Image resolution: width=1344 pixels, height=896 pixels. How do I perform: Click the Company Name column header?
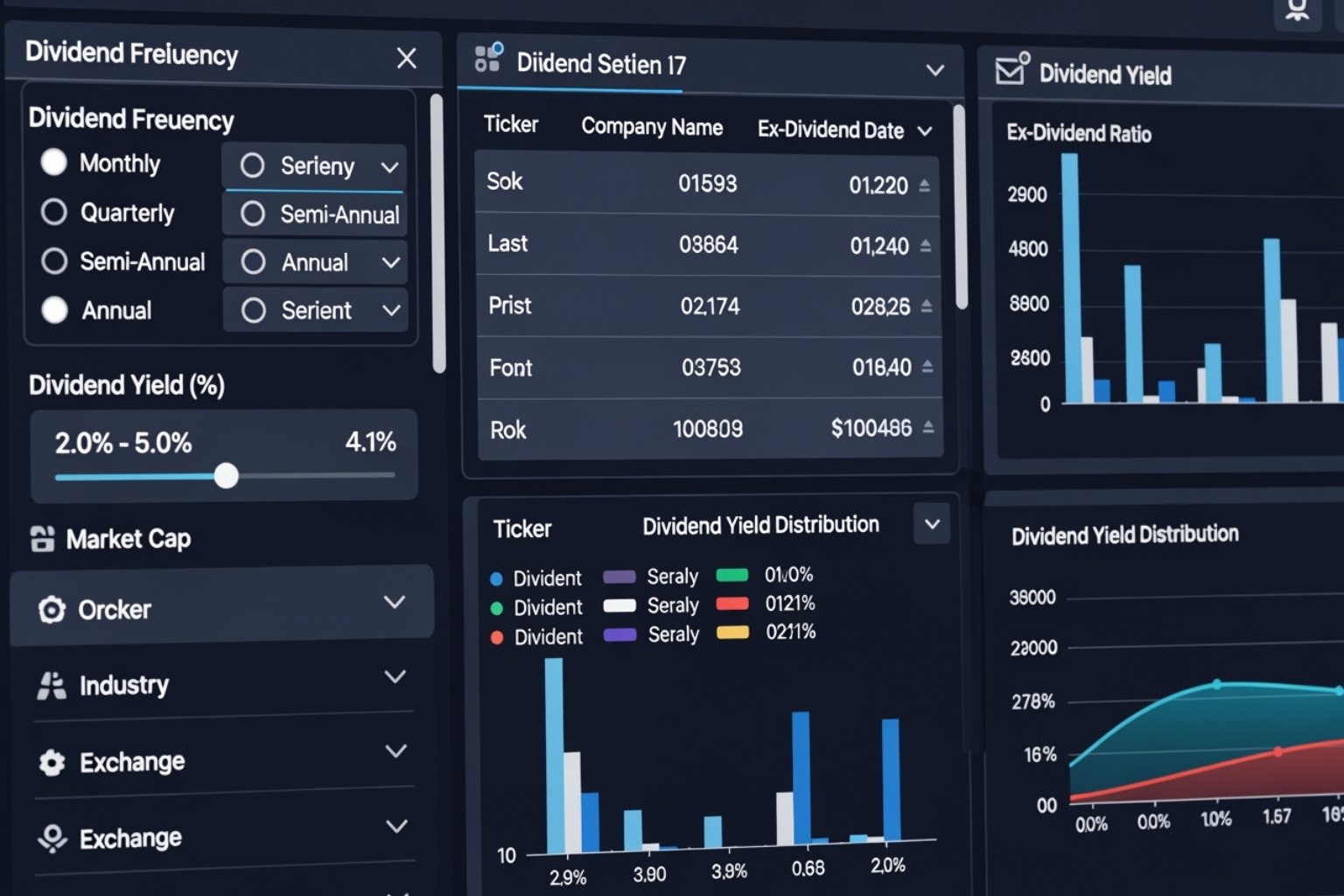[x=652, y=128]
